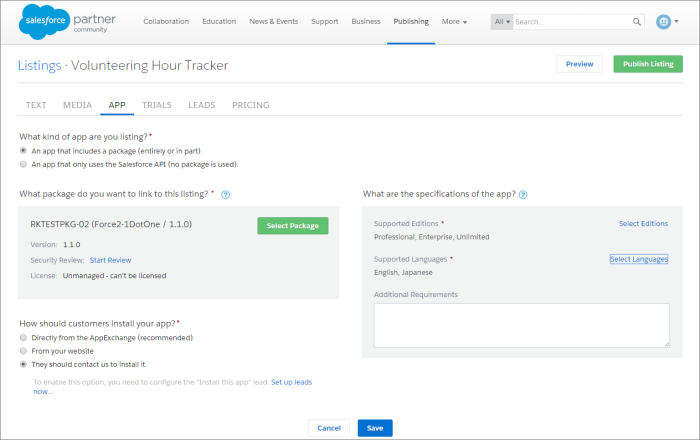The height and width of the screenshot is (440, 700).
Task: Switch to the TRIALS tab
Action: click(157, 105)
